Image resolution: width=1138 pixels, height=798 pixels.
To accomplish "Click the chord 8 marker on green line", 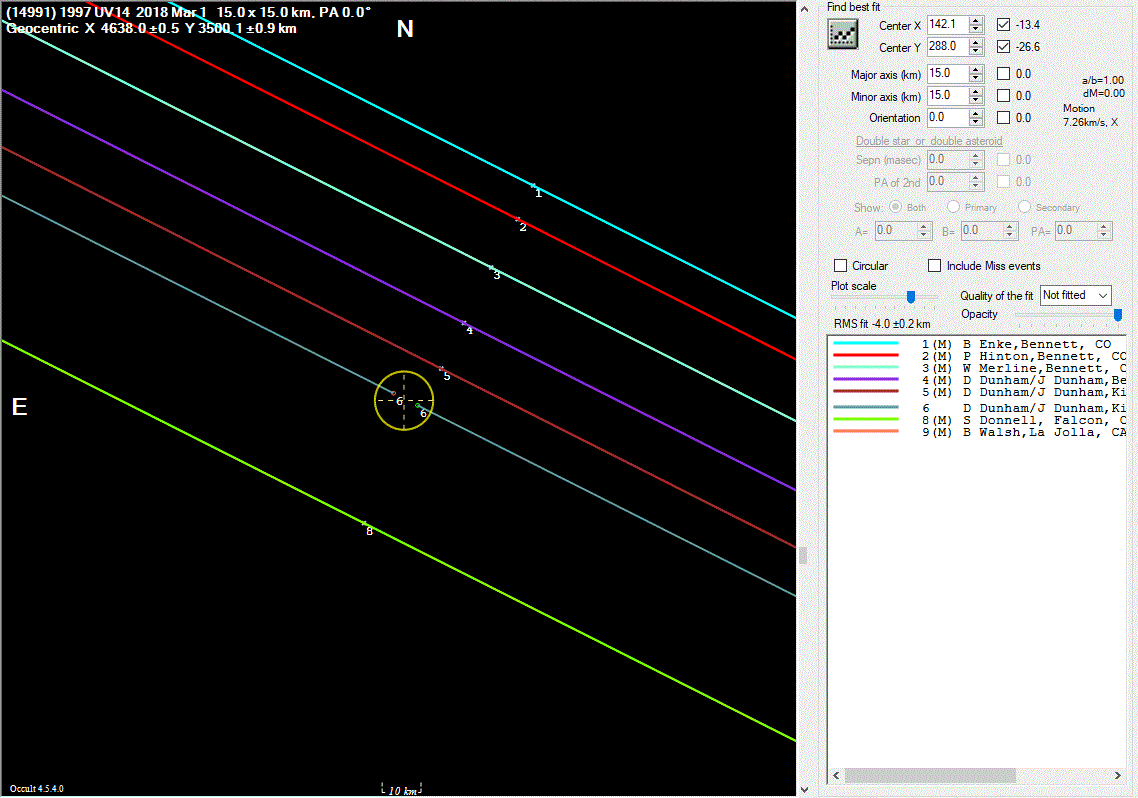I will 364,523.
